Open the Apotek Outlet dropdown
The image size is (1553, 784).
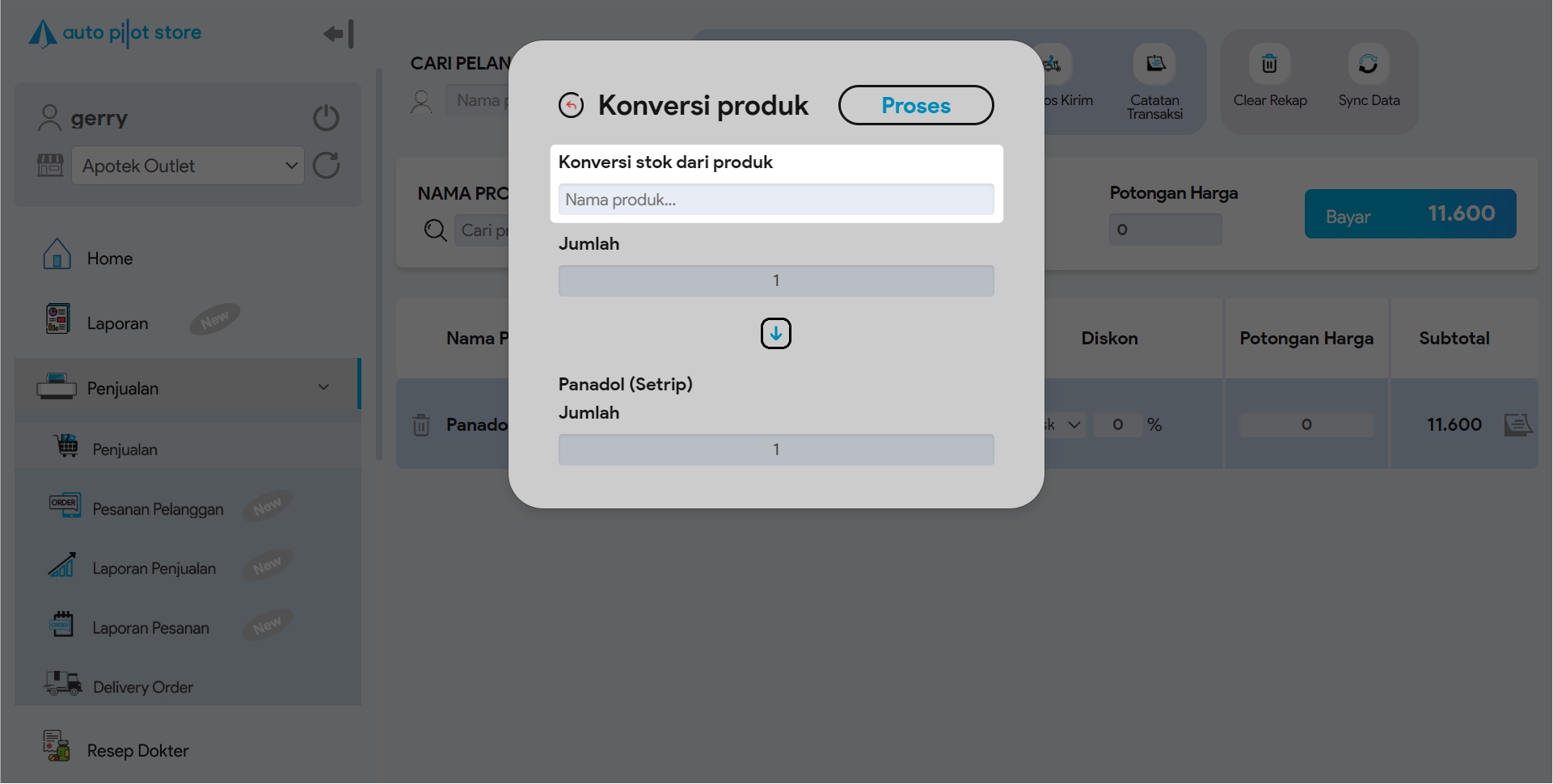pos(188,166)
